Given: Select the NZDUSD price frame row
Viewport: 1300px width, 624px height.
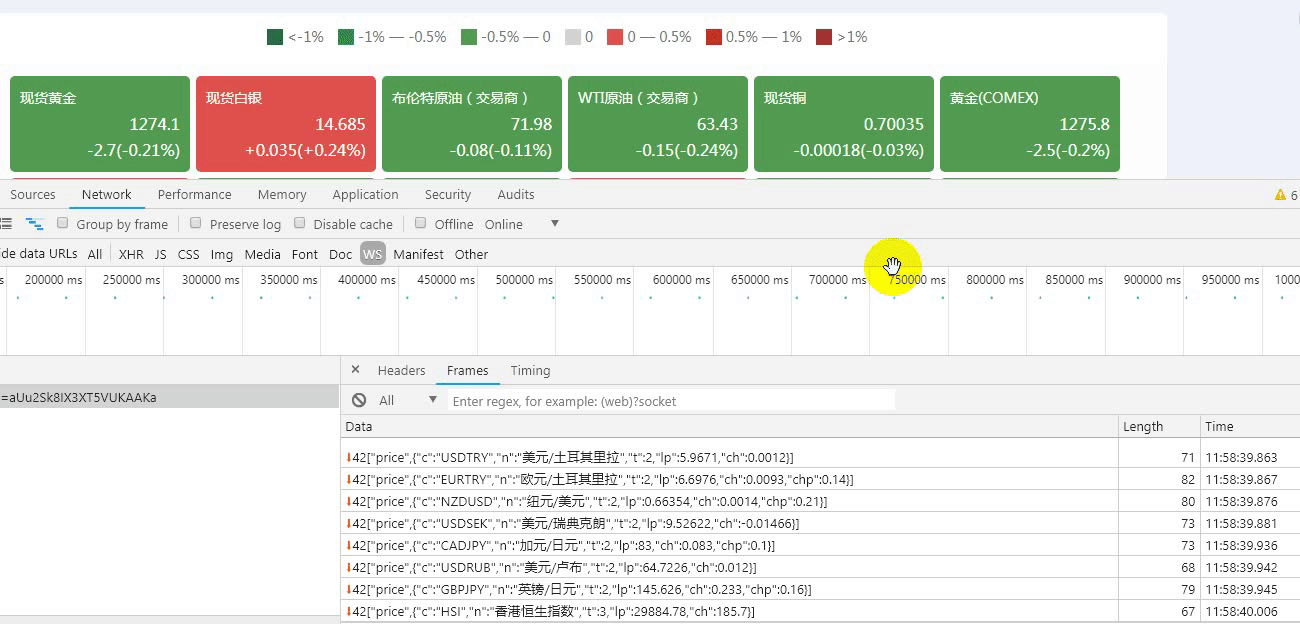Looking at the screenshot, I should [820, 501].
